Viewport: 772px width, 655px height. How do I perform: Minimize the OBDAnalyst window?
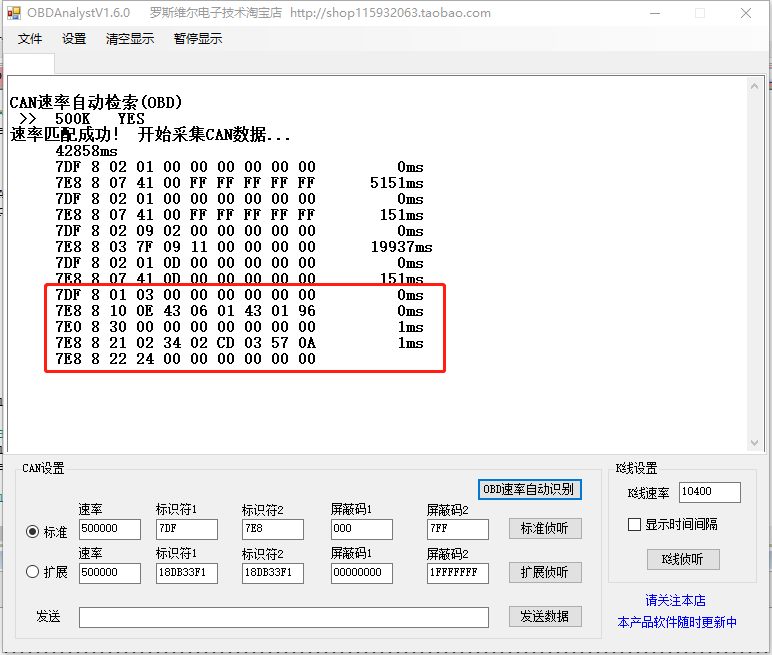pyautogui.click(x=655, y=13)
